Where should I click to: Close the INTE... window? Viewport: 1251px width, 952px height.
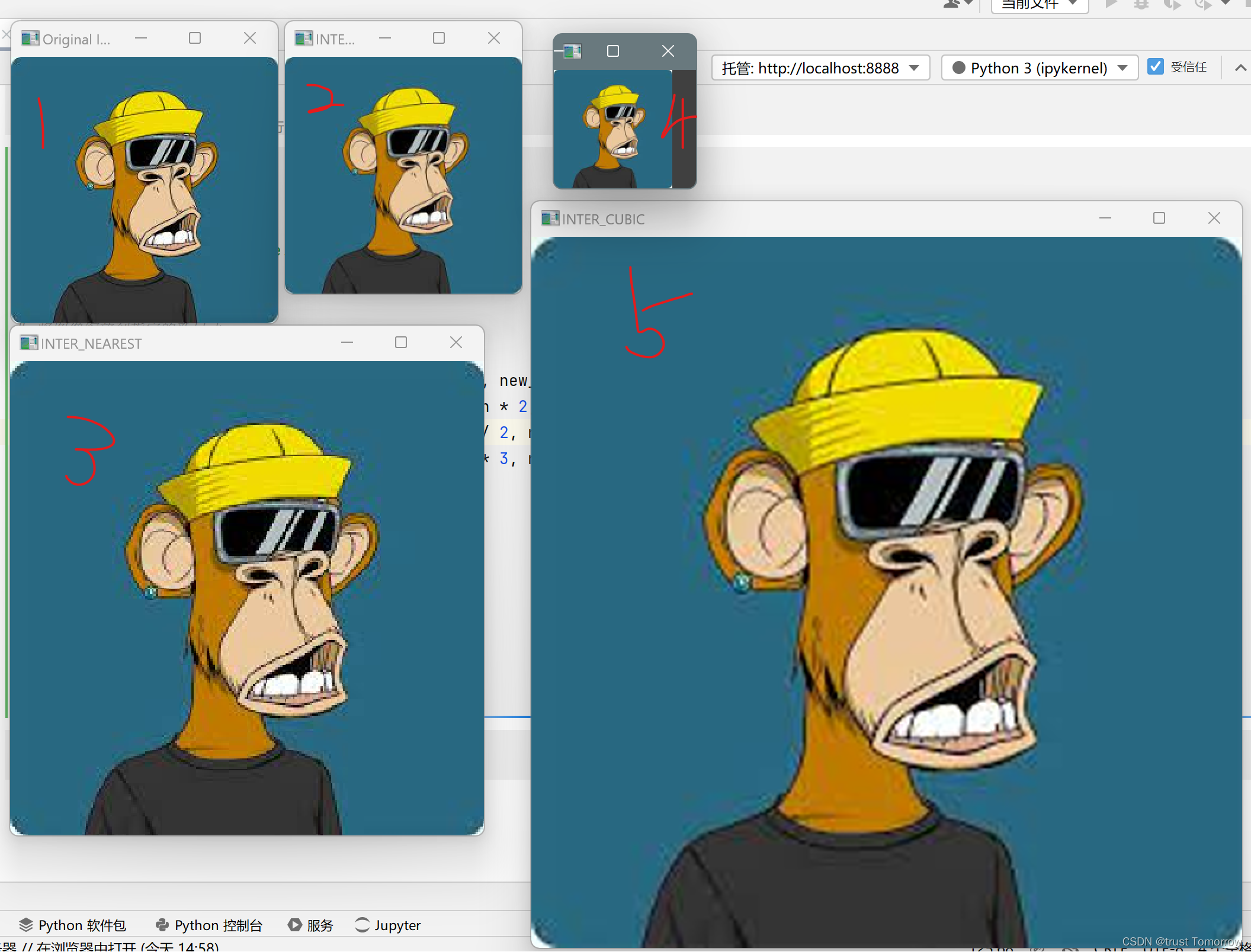(494, 38)
